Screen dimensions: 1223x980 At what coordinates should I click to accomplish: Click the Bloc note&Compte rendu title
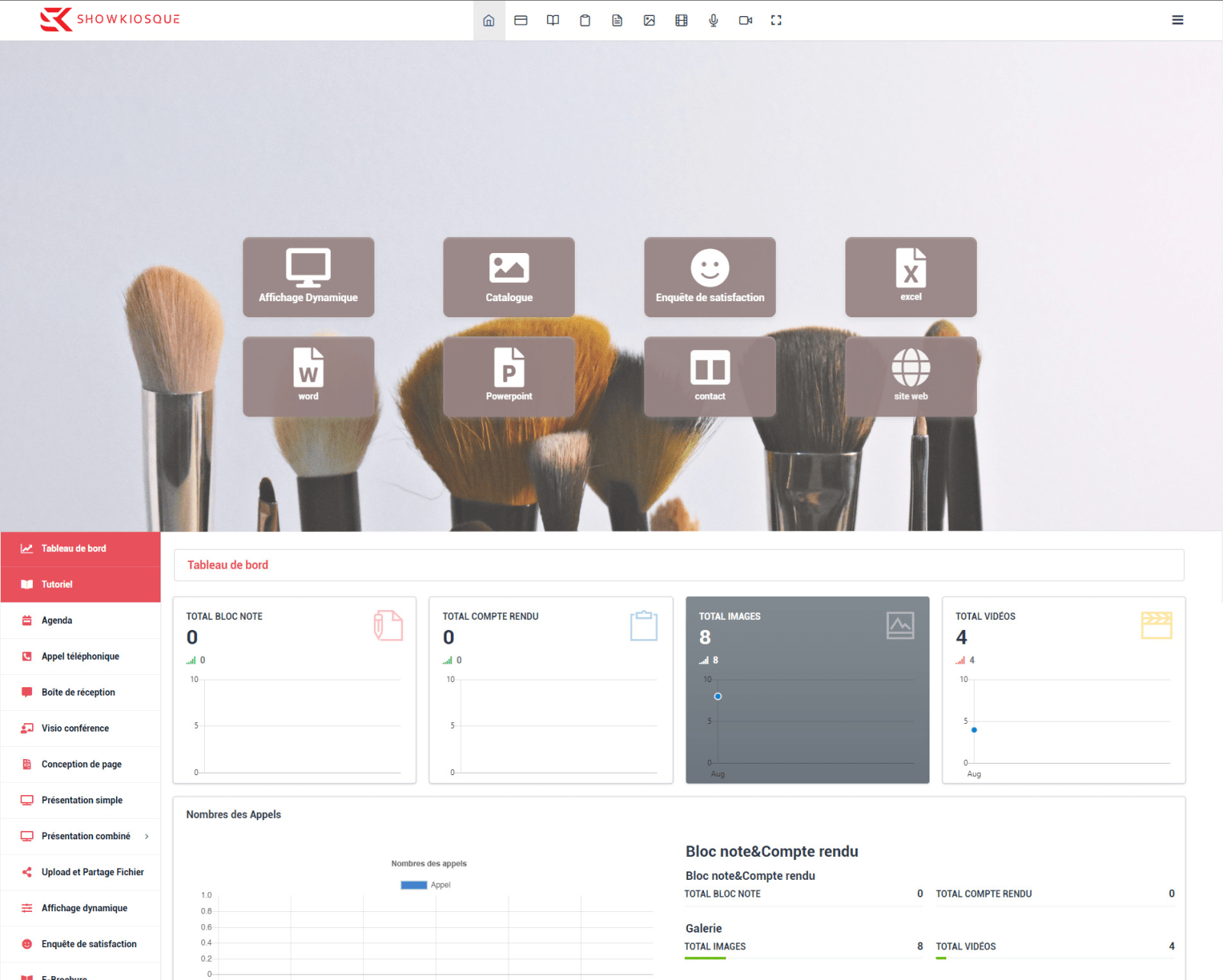click(771, 852)
